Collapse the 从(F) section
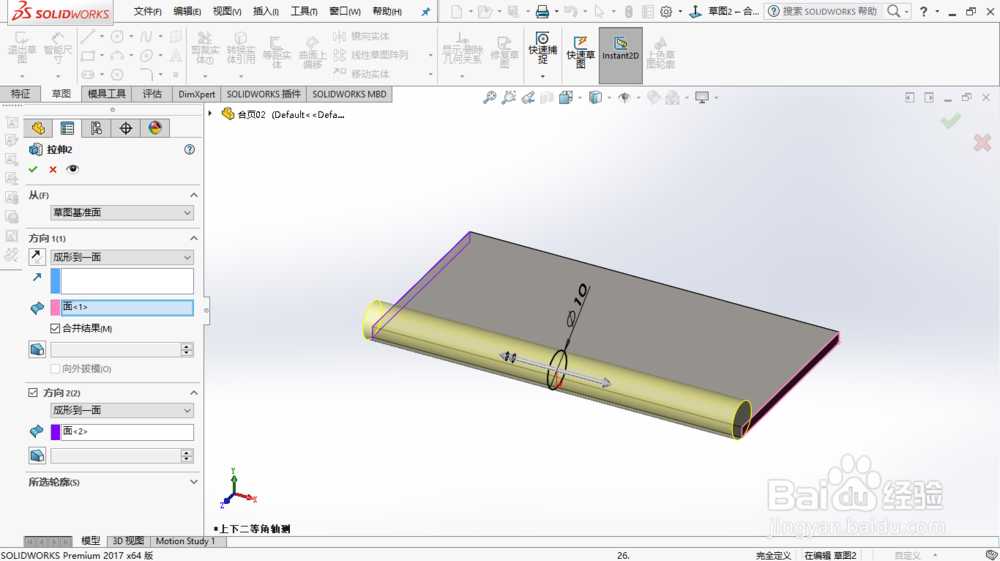Image resolution: width=1000 pixels, height=561 pixels. (x=194, y=195)
